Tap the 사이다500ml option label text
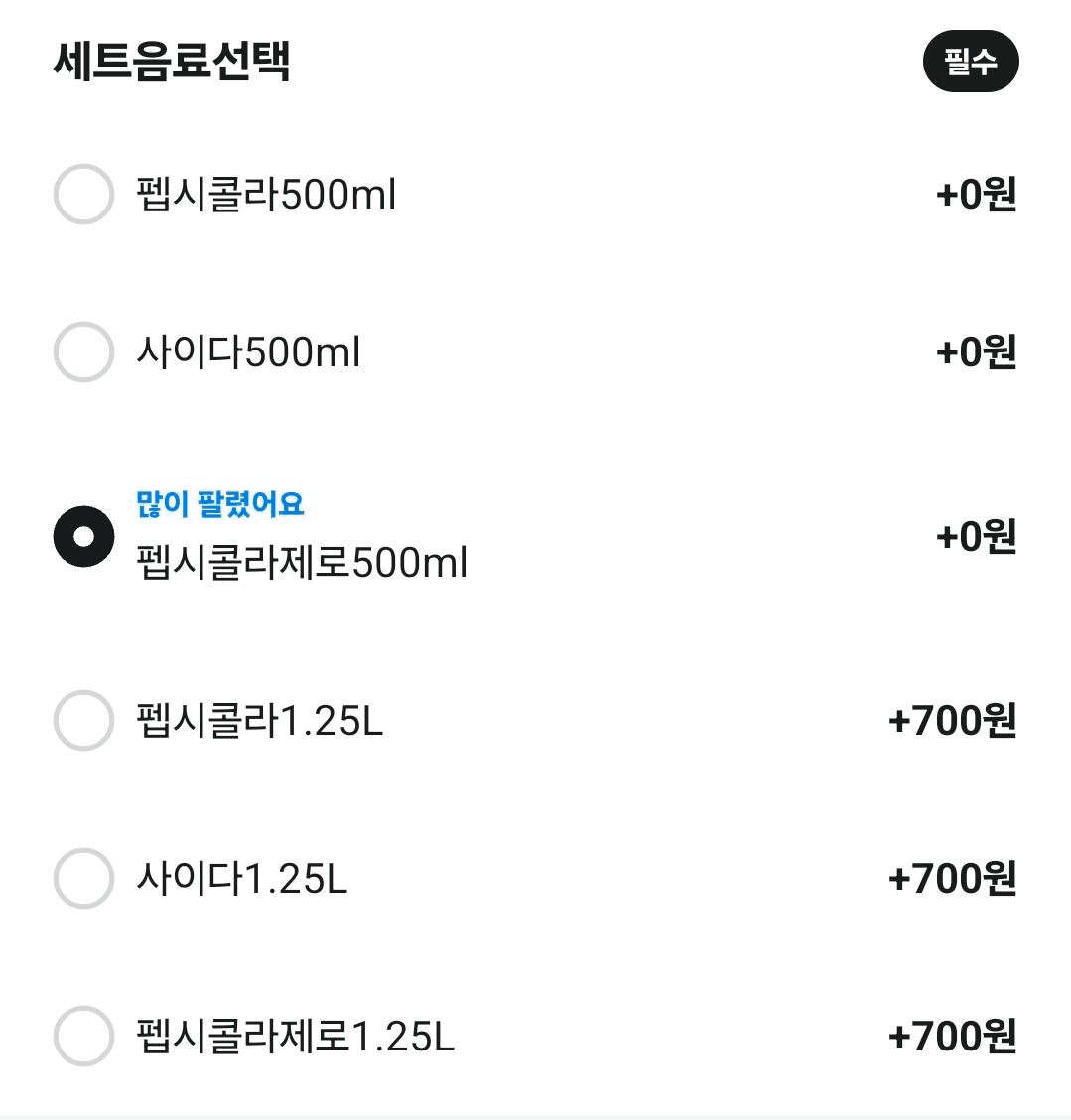This screenshot has width=1071, height=1120. click(x=248, y=352)
